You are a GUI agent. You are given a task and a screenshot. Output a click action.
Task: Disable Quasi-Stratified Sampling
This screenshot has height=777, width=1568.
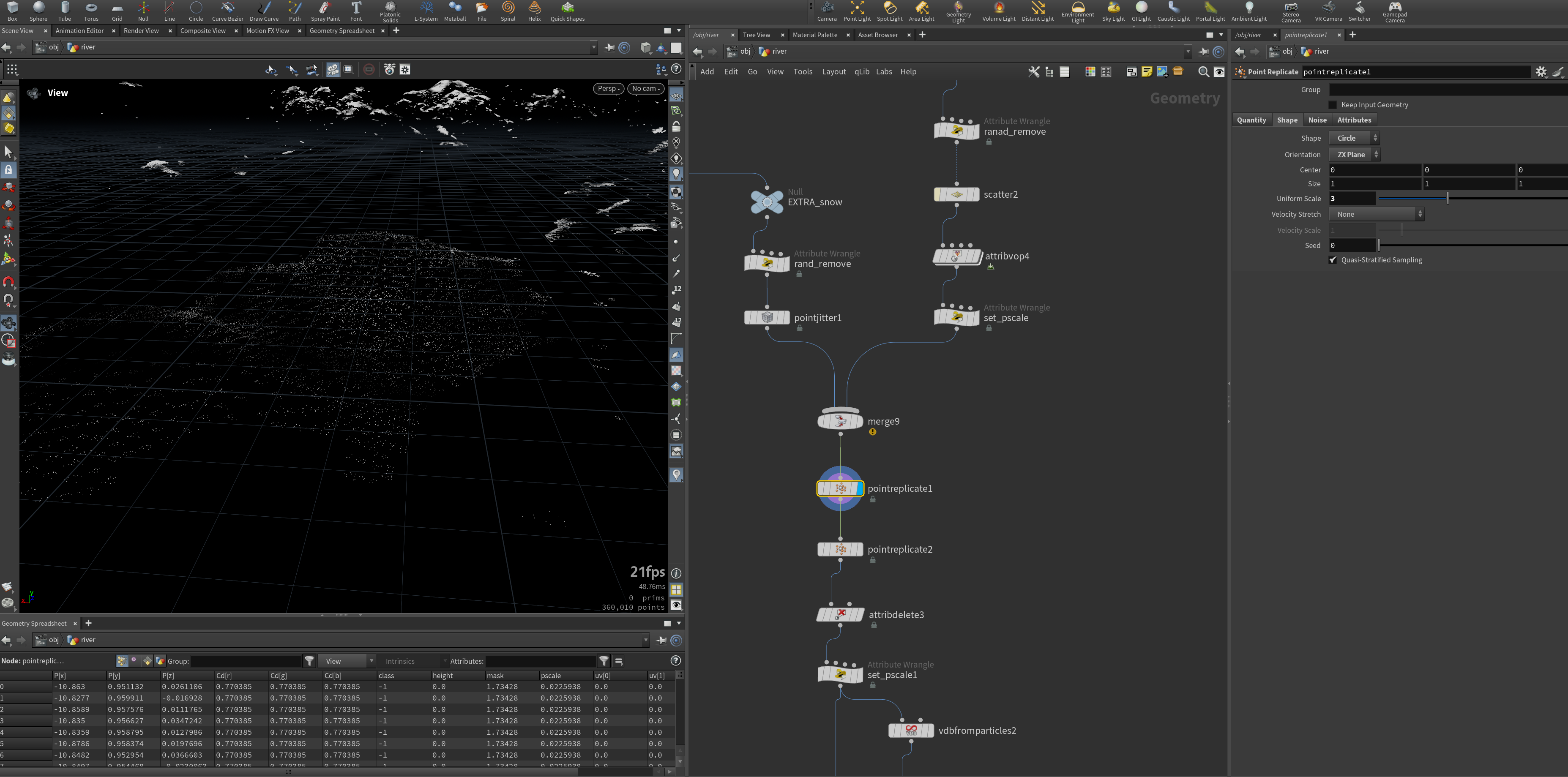pyautogui.click(x=1333, y=260)
